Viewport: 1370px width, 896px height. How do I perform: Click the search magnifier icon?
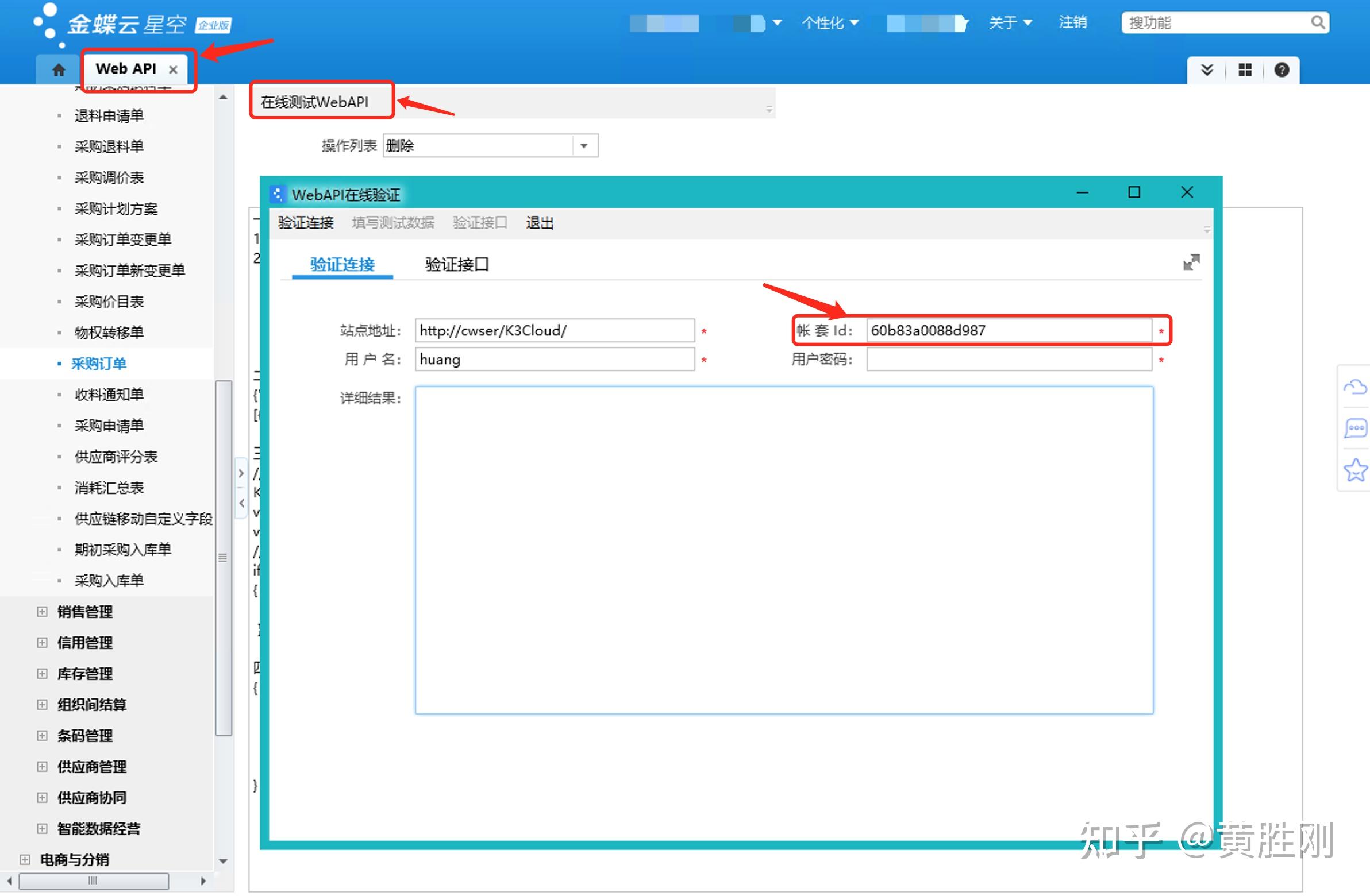tap(1318, 22)
